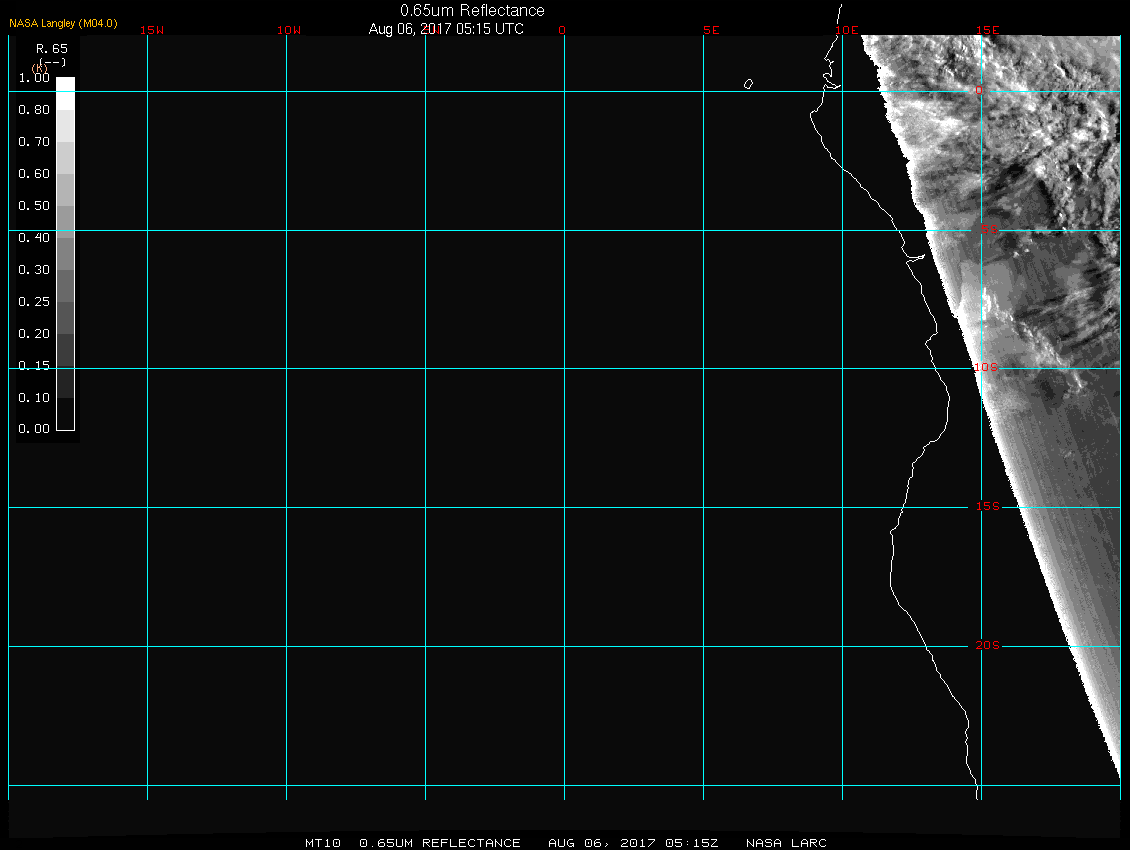Click the 10W longitude label

point(289,31)
